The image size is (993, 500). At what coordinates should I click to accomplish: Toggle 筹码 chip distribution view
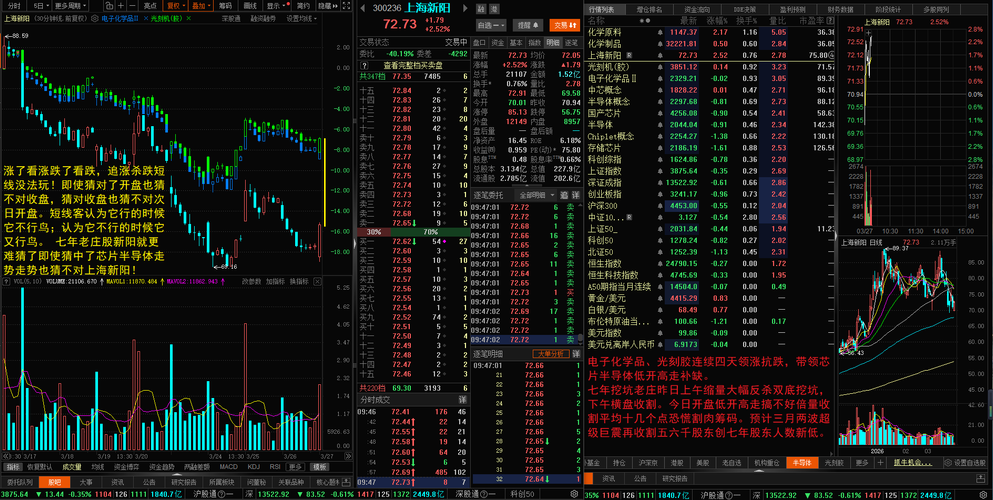225,6
